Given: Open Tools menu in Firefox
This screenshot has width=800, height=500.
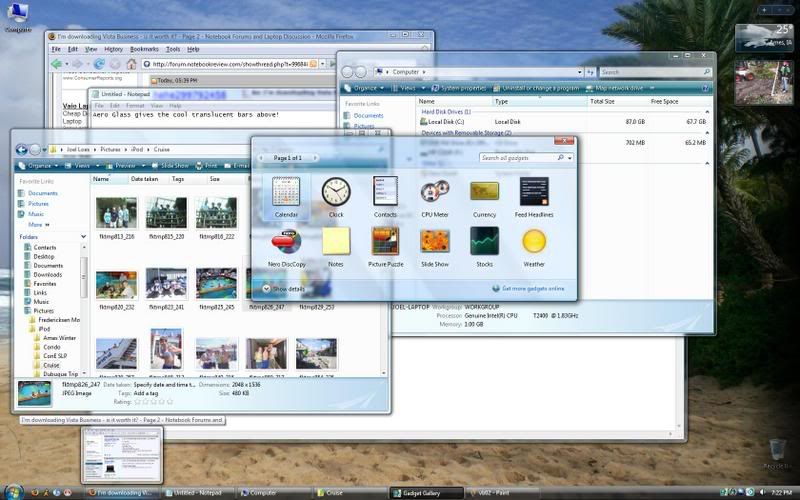Looking at the screenshot, I should coord(173,49).
